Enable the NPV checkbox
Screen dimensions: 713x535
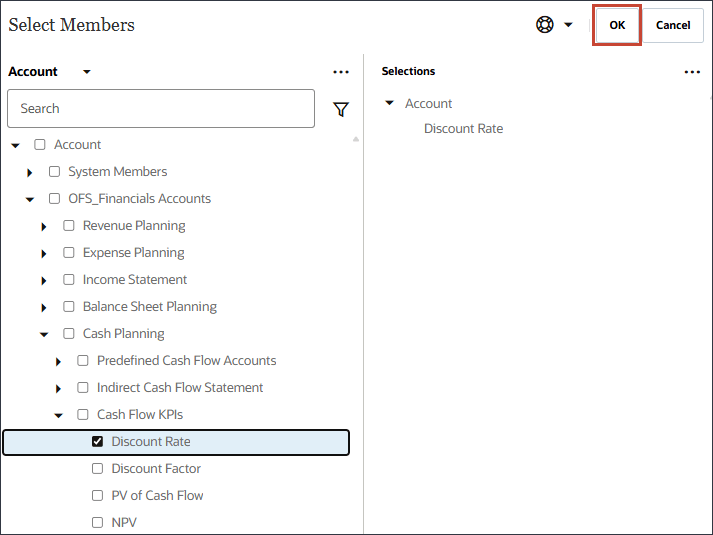[97, 522]
